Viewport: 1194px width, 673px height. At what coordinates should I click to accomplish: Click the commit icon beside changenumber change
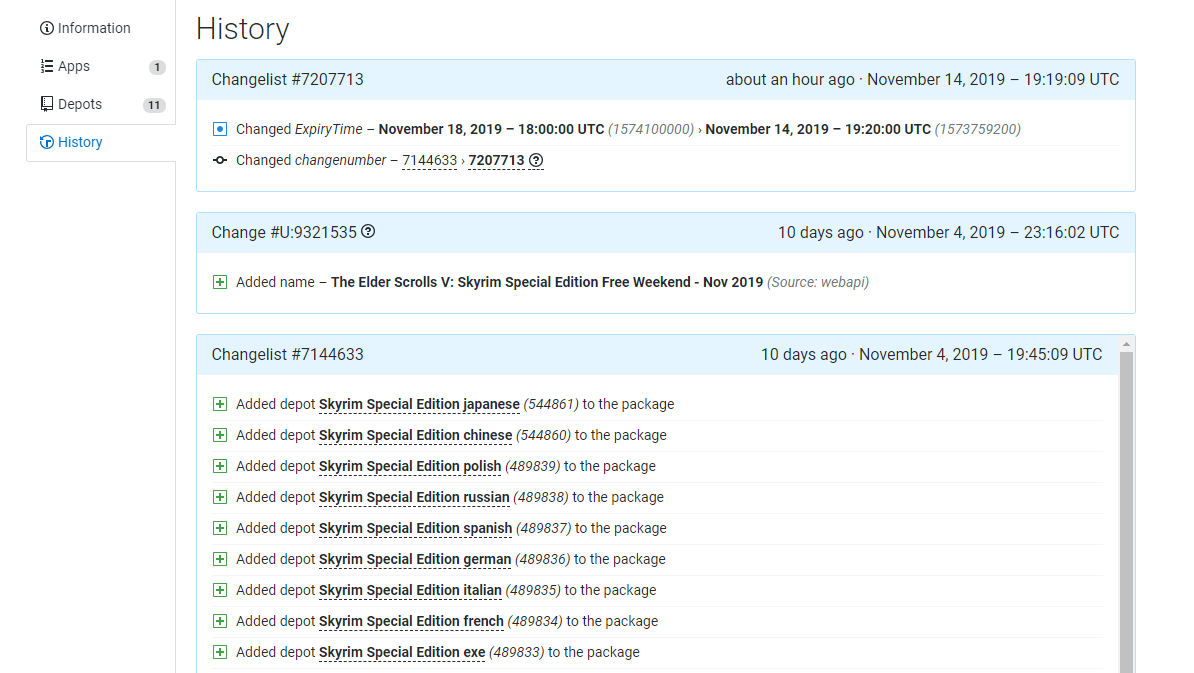[x=220, y=161]
